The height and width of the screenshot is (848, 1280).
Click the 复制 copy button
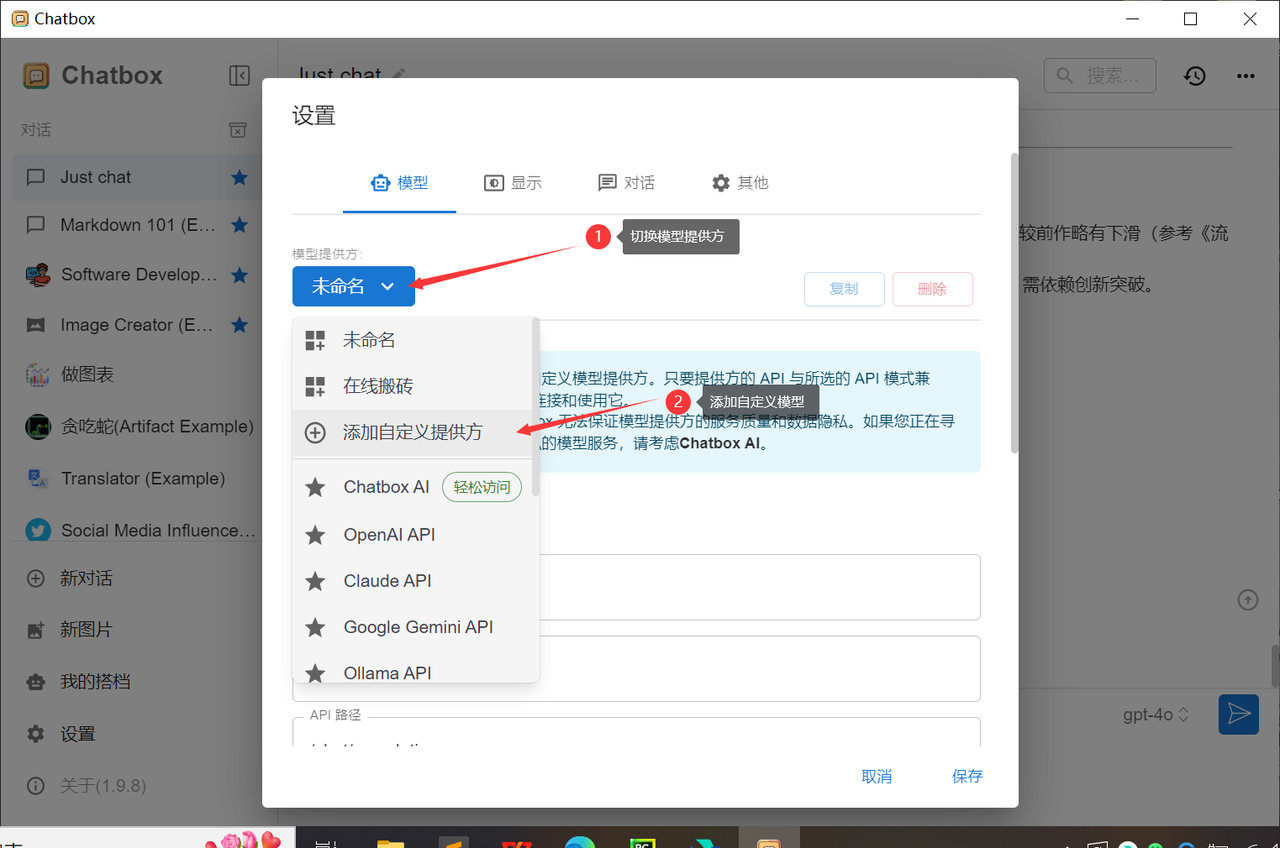click(844, 289)
